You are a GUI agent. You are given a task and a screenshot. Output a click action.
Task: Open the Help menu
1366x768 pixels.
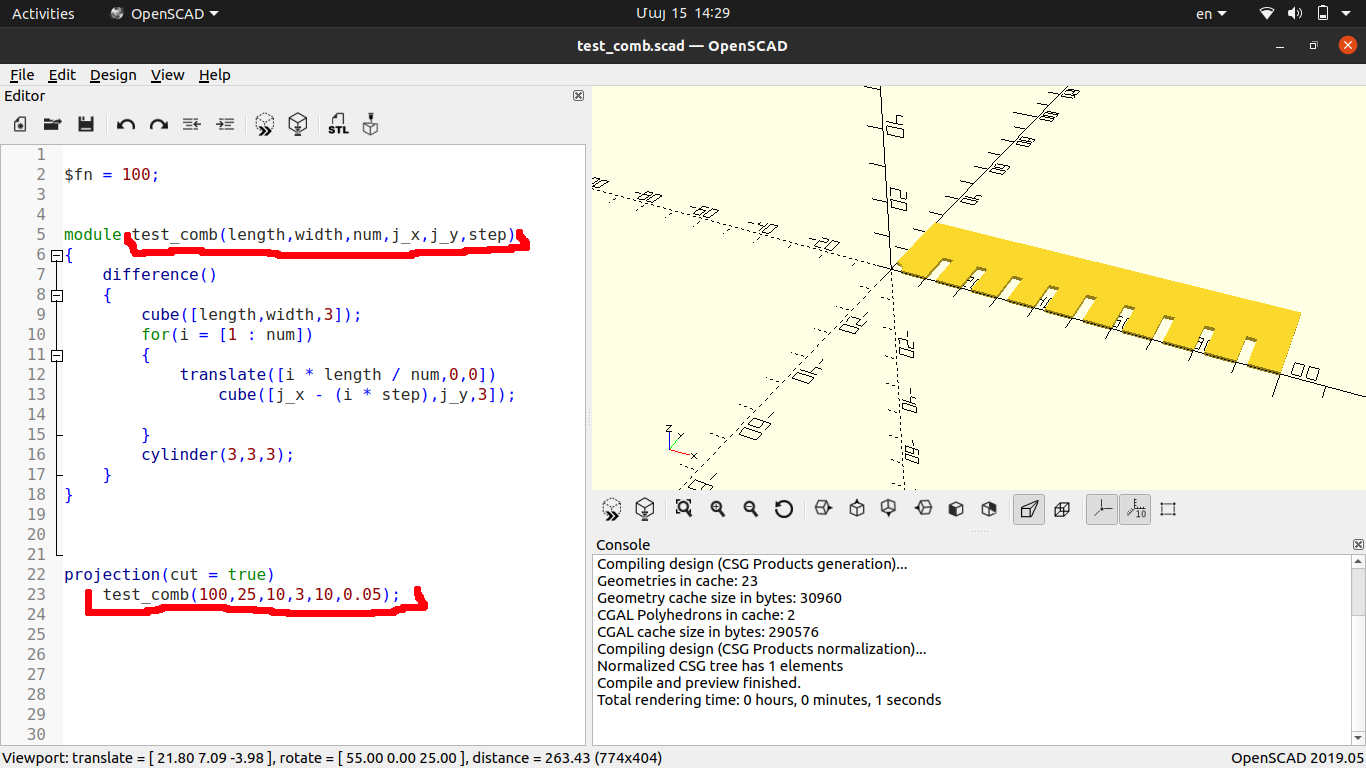(214, 75)
